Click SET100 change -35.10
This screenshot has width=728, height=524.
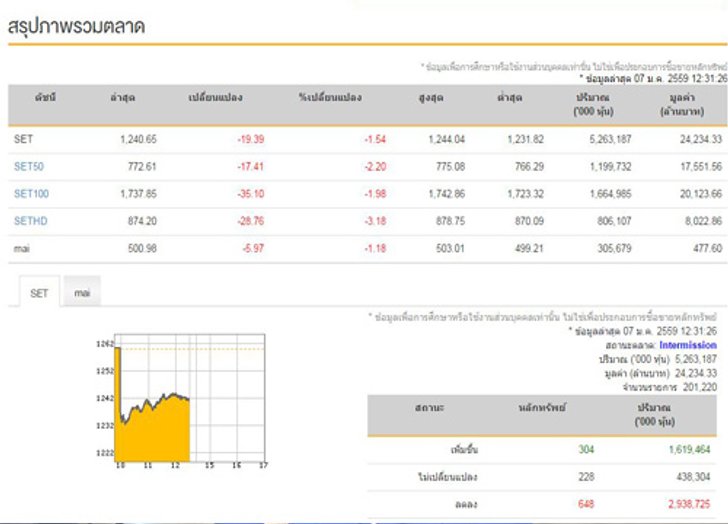pyautogui.click(x=251, y=194)
